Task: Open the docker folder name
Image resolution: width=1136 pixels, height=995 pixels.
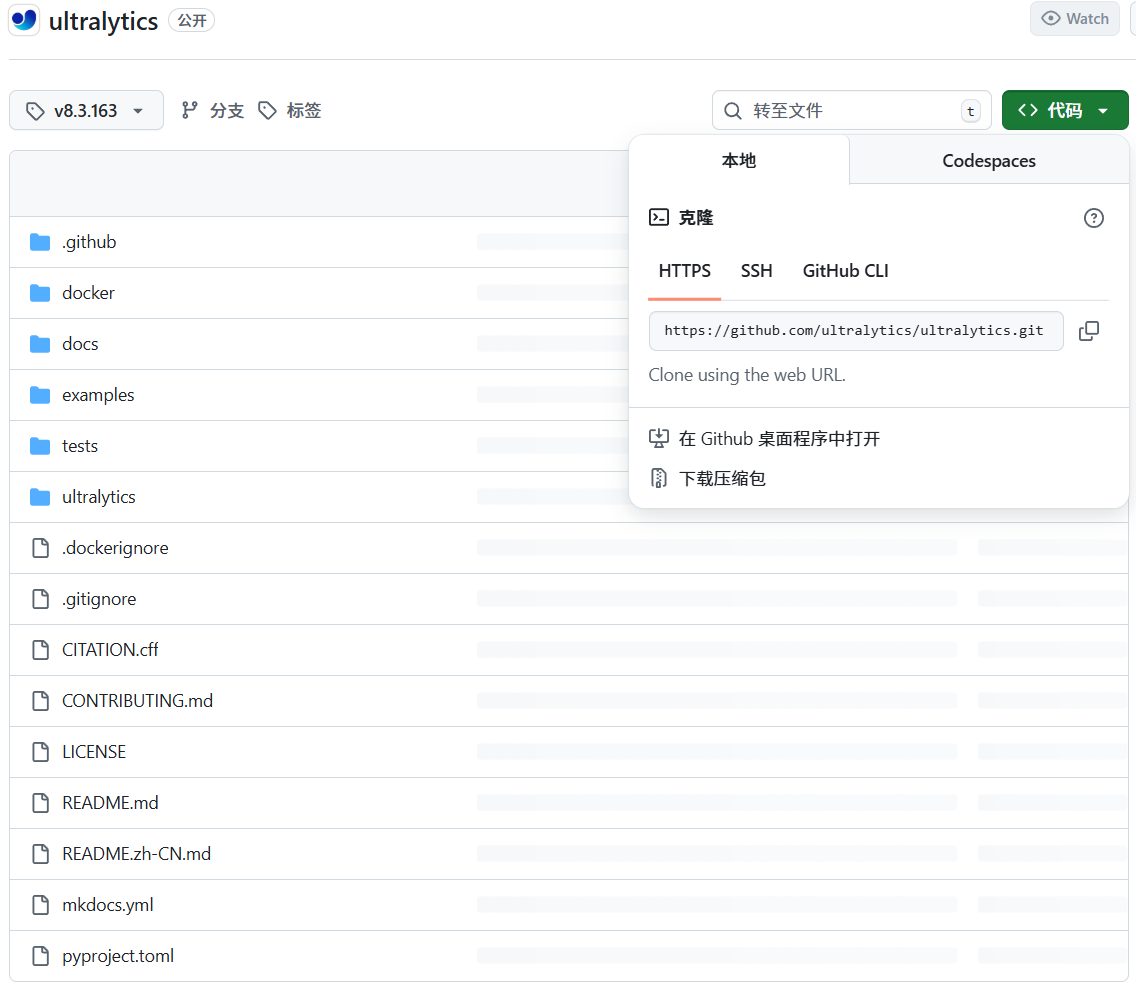Action: click(x=88, y=293)
